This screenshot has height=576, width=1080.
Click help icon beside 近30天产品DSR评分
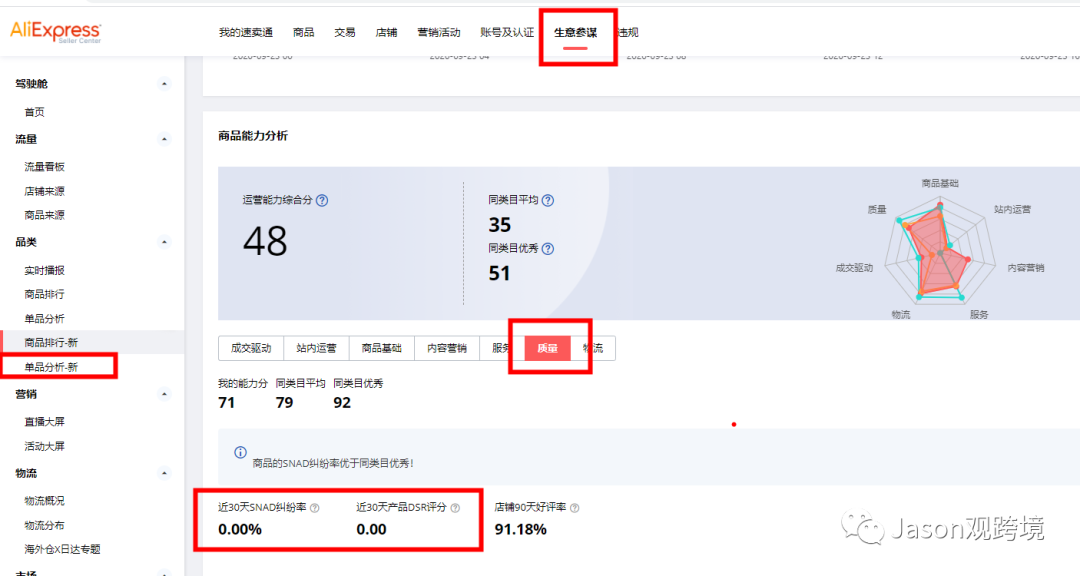pyautogui.click(x=455, y=508)
